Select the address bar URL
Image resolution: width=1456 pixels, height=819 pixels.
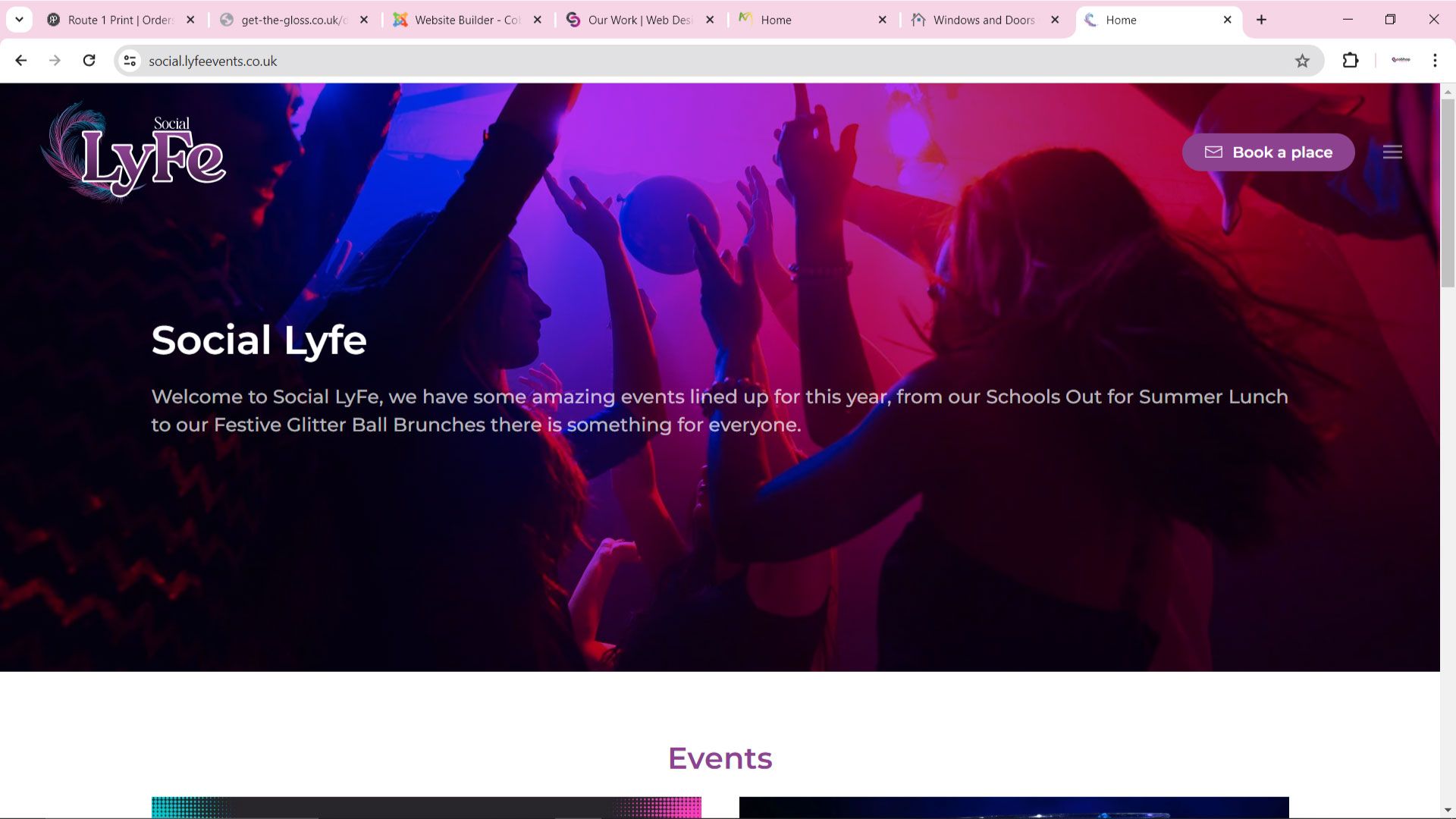pyautogui.click(x=214, y=61)
